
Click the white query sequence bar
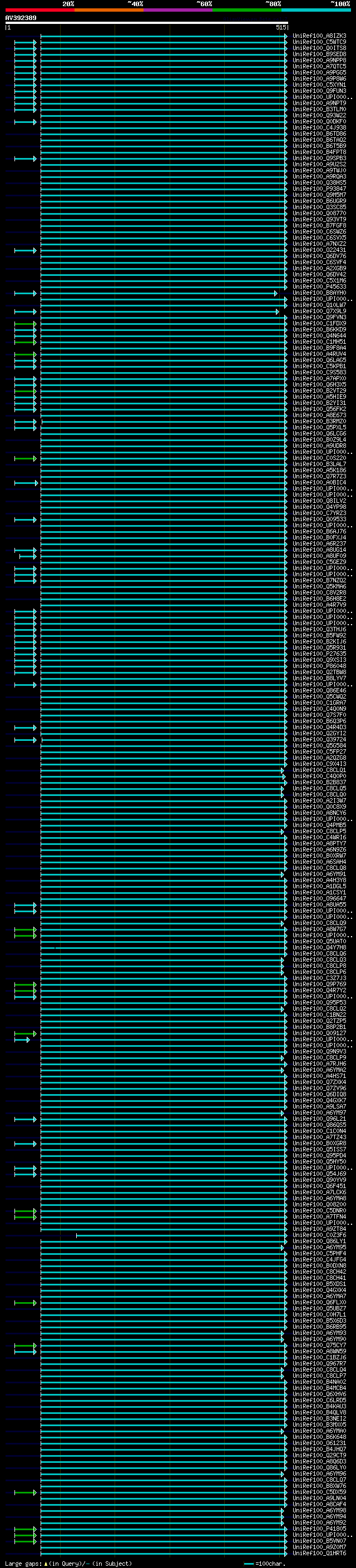[x=147, y=22]
